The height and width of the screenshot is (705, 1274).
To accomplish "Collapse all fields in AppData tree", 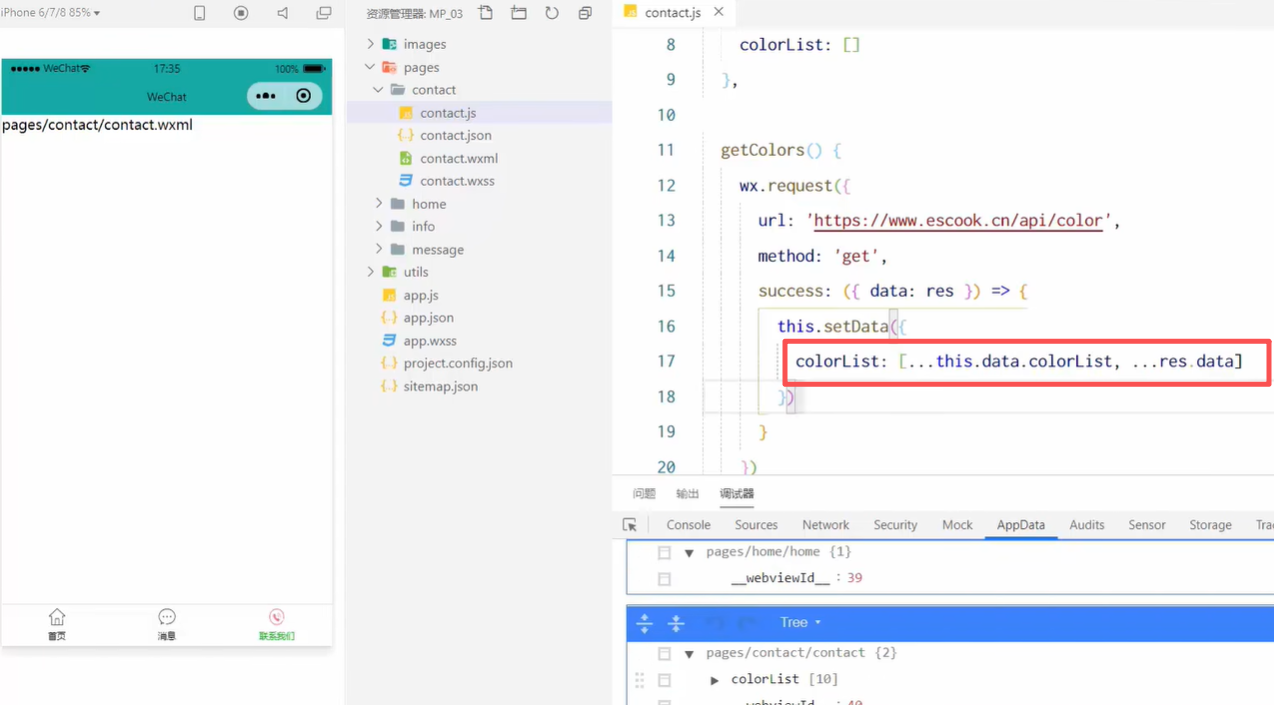I will [676, 623].
